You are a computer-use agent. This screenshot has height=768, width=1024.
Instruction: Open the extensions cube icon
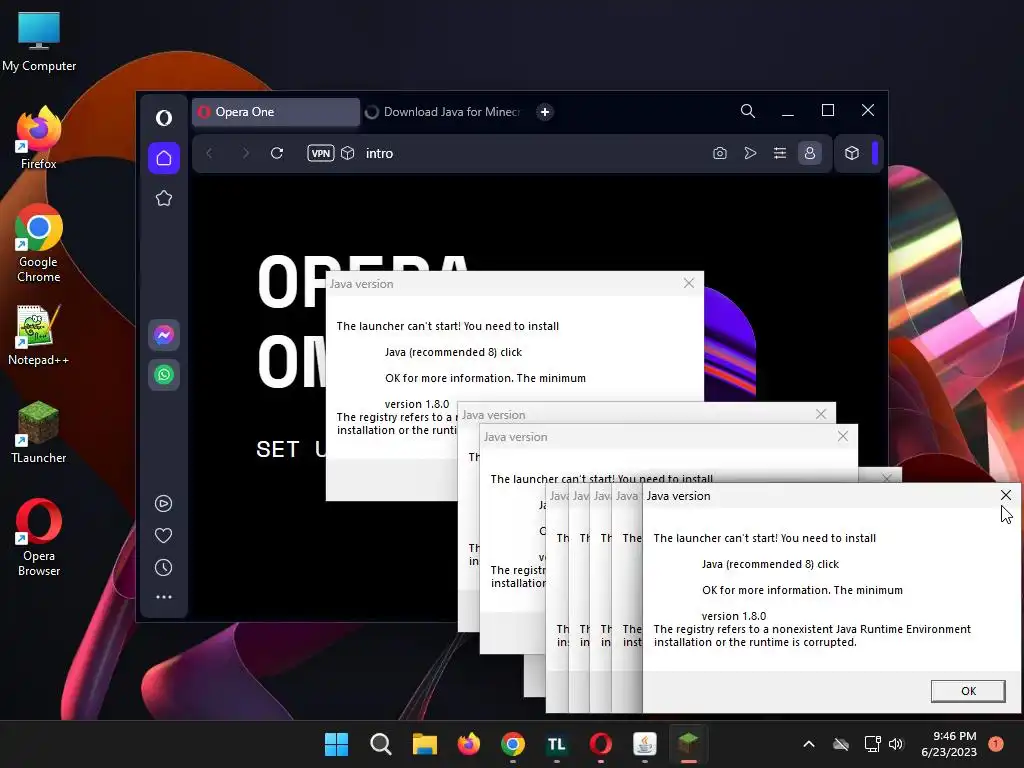(x=852, y=153)
